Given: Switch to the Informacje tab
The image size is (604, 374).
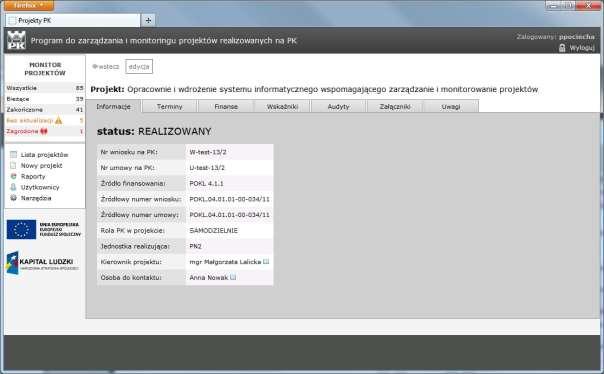Looking at the screenshot, I should [x=114, y=106].
